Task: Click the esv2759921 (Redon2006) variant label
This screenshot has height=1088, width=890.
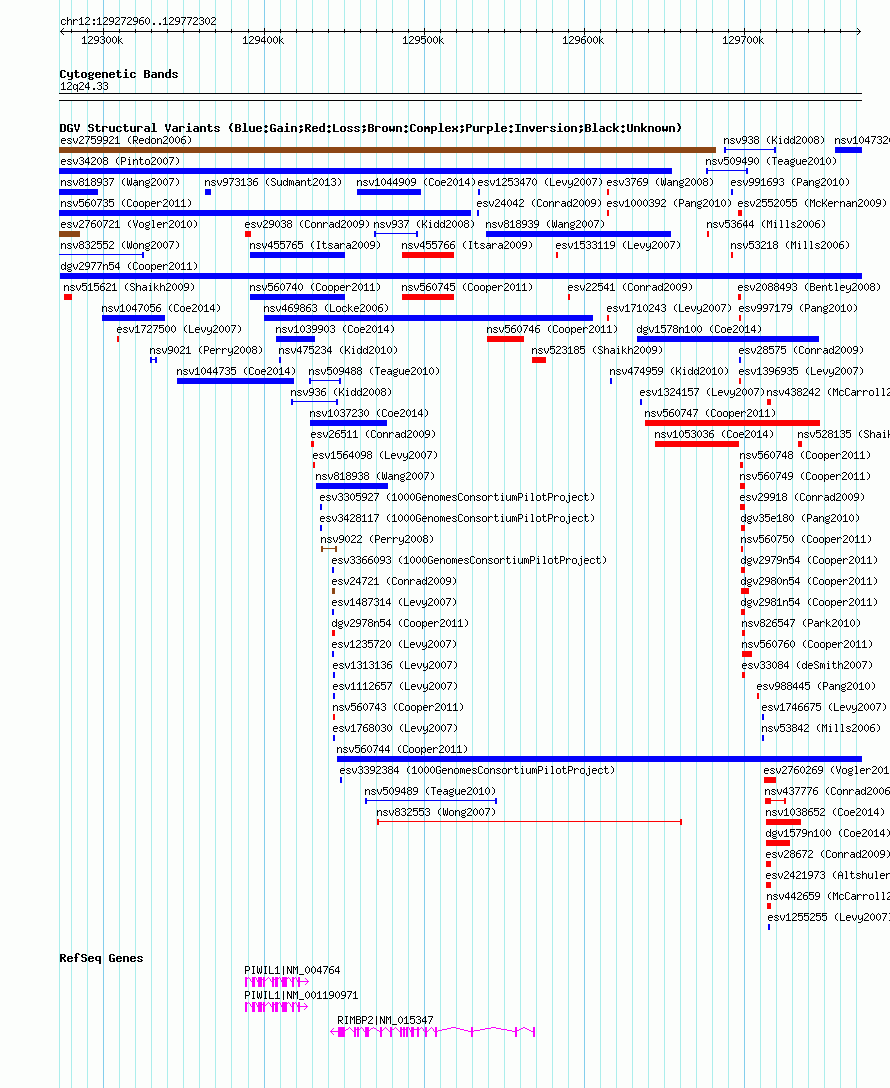Action: [x=126, y=140]
